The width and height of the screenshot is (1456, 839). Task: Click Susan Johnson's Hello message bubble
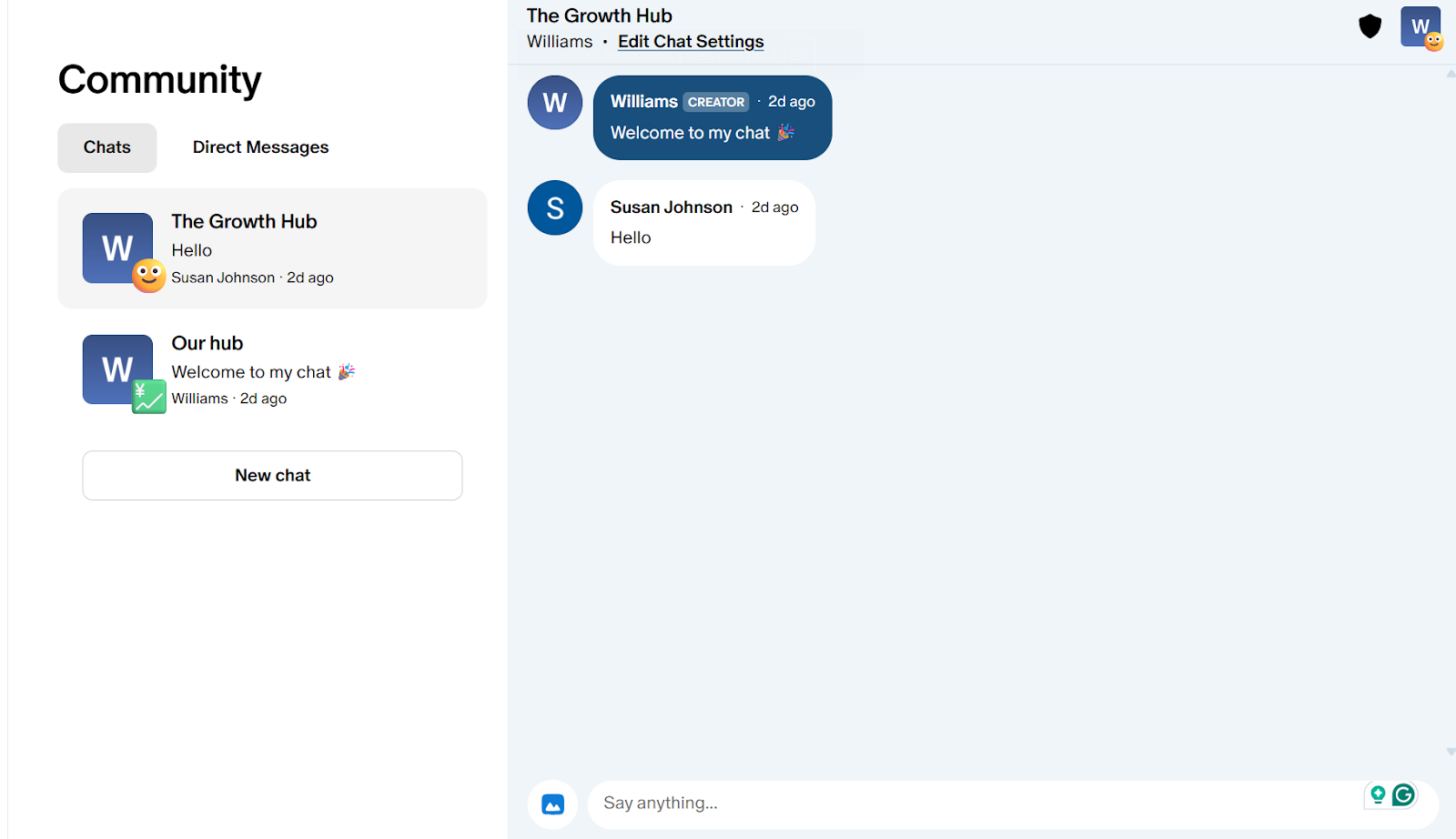click(704, 223)
